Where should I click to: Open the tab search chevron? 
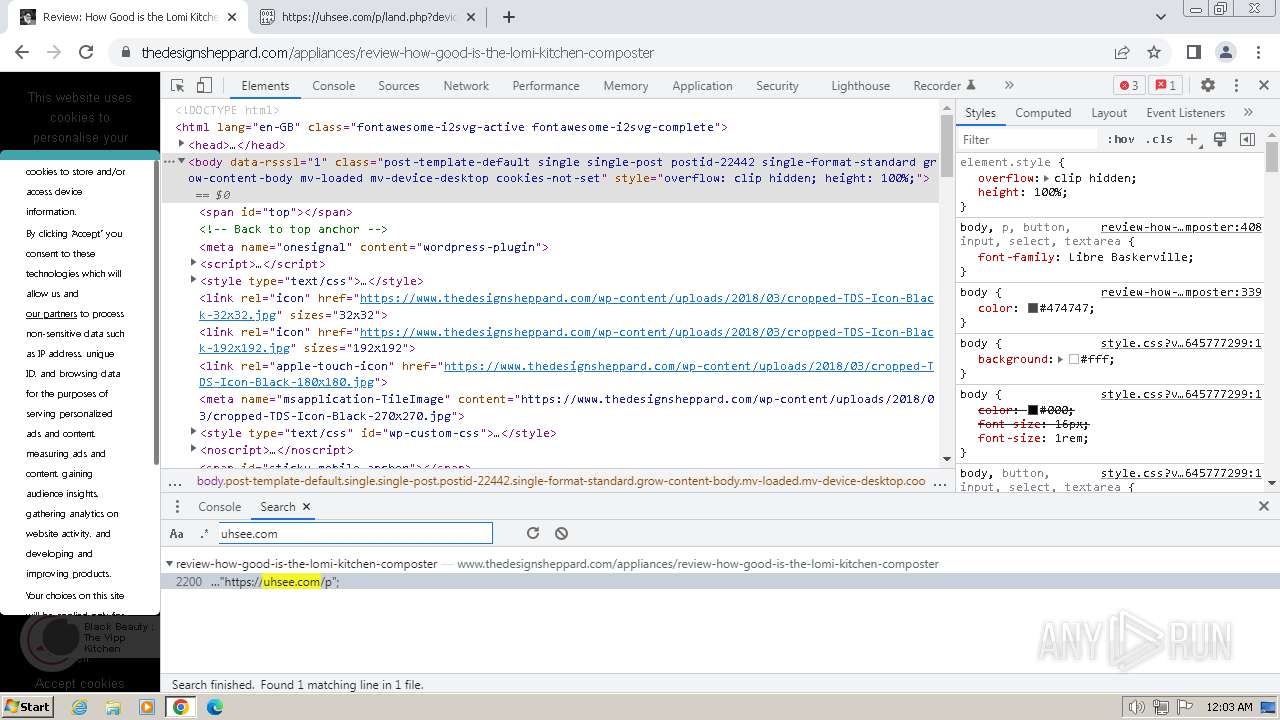(1160, 17)
